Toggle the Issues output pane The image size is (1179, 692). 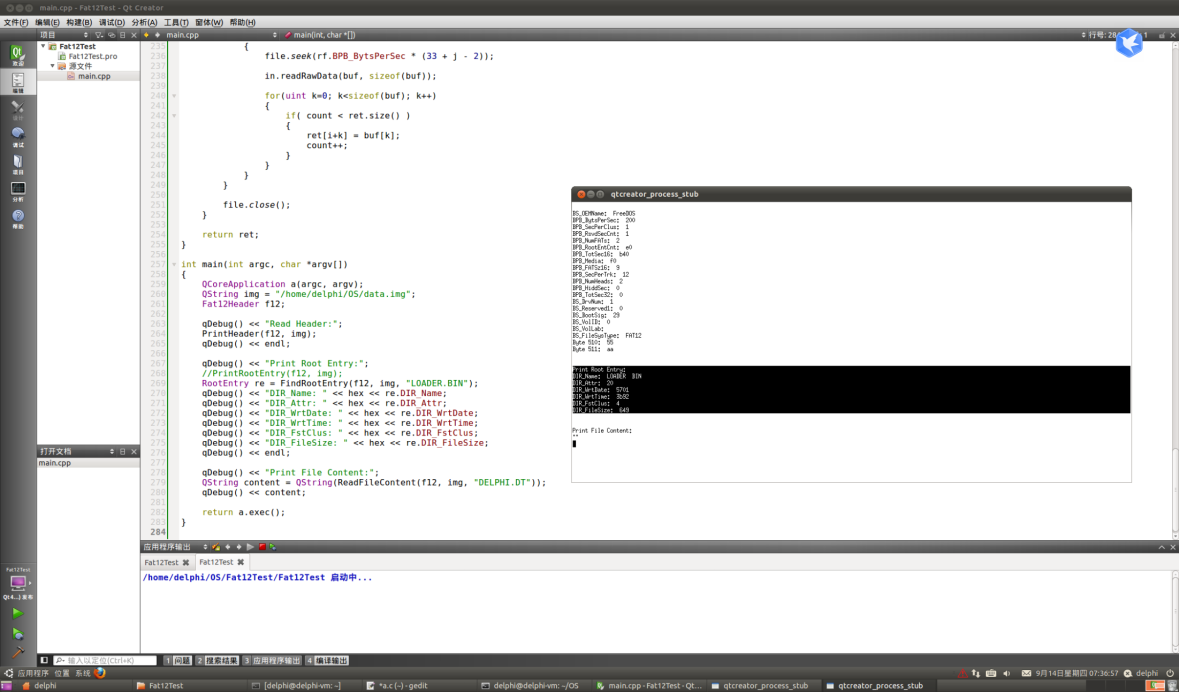(x=178, y=660)
